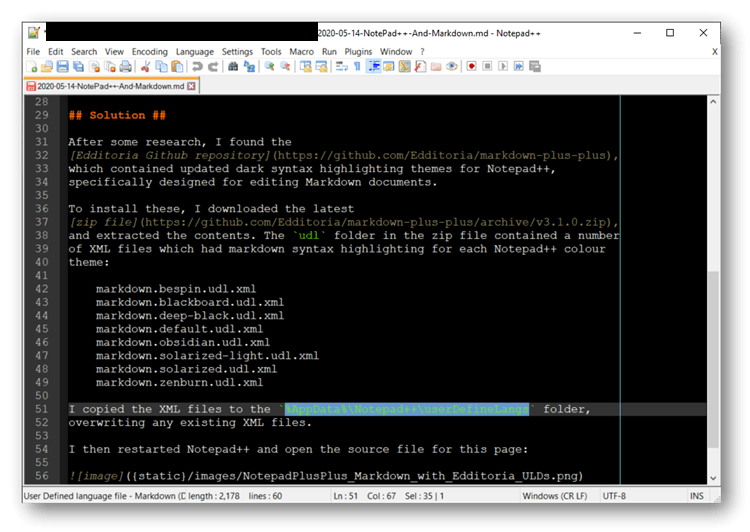Click the Save Recorded Macro icon
750x532 pixels.
(x=535, y=66)
